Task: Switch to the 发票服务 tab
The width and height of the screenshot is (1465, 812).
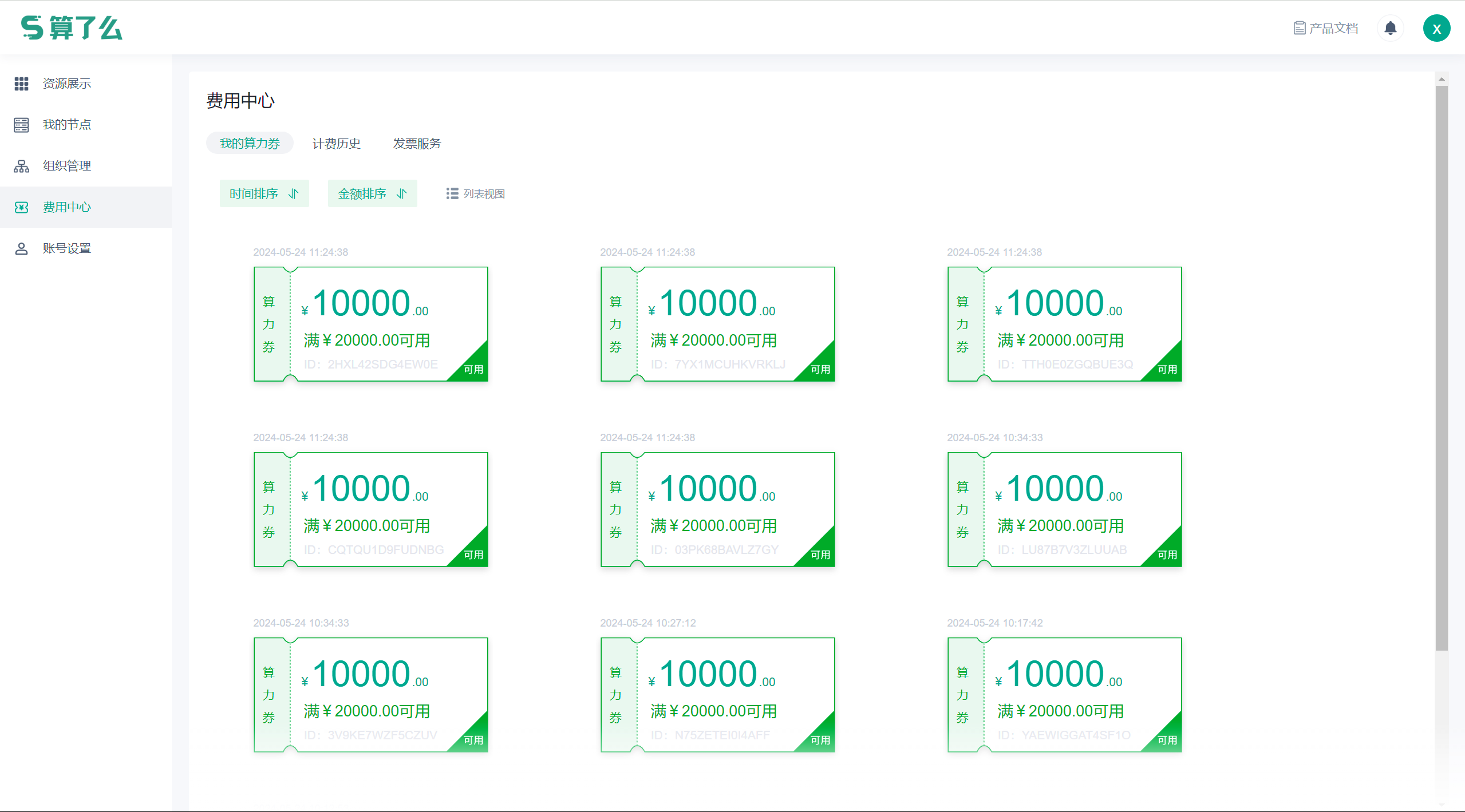Action: pos(417,143)
